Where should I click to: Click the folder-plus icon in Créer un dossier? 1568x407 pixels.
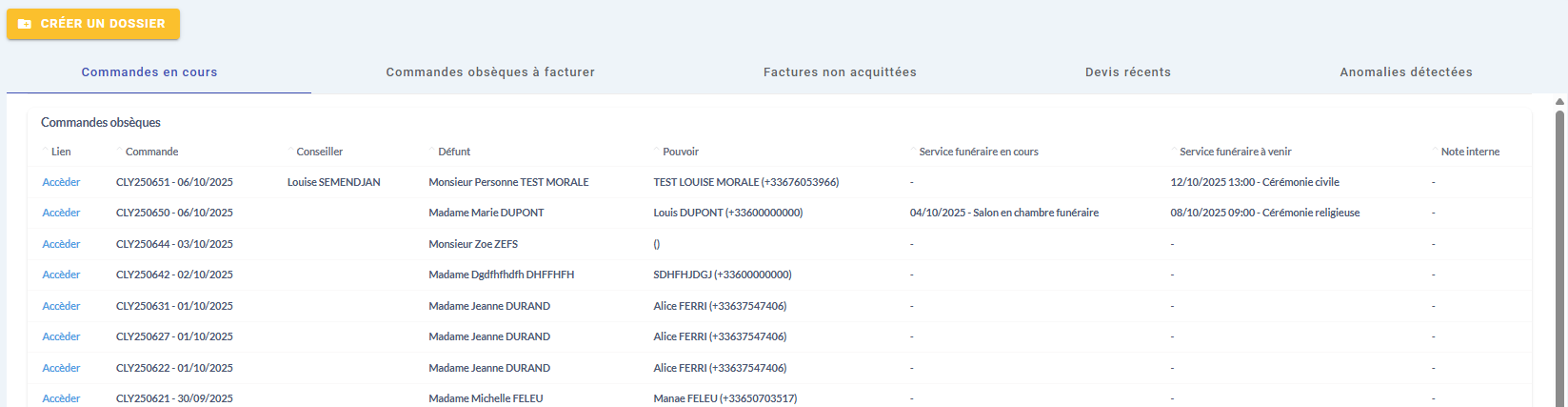[25, 24]
